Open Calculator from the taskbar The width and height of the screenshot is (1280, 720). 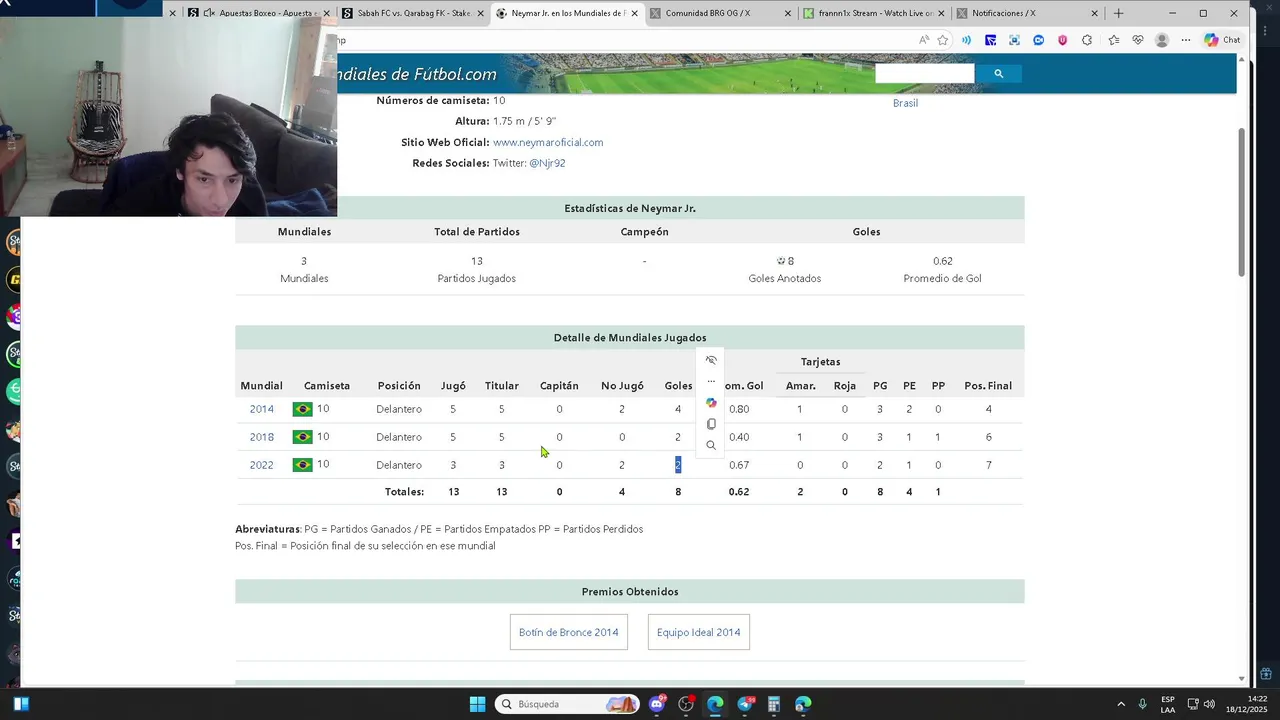(774, 704)
